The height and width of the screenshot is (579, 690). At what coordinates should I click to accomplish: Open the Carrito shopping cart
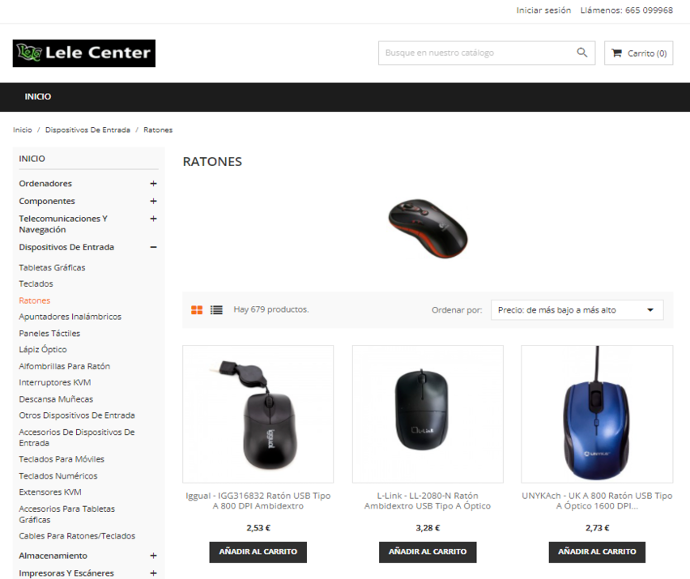pyautogui.click(x=639, y=53)
